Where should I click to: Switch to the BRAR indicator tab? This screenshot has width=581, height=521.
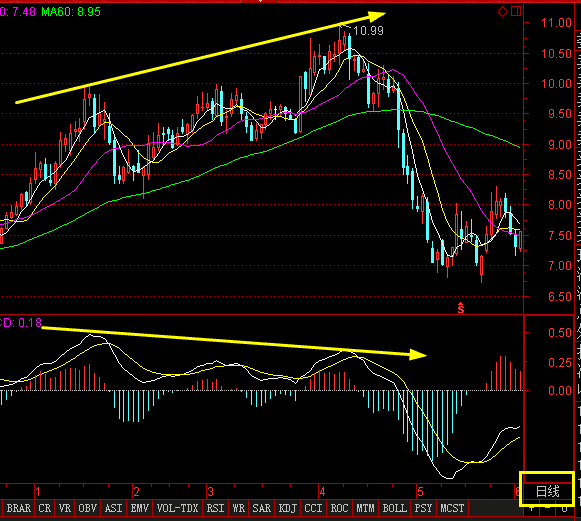pos(19,508)
